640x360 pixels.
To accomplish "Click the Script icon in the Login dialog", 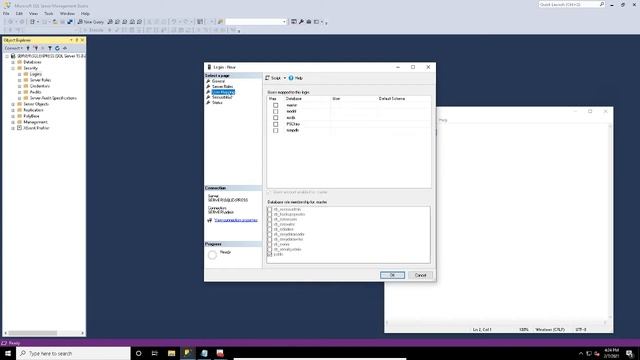I will point(267,78).
